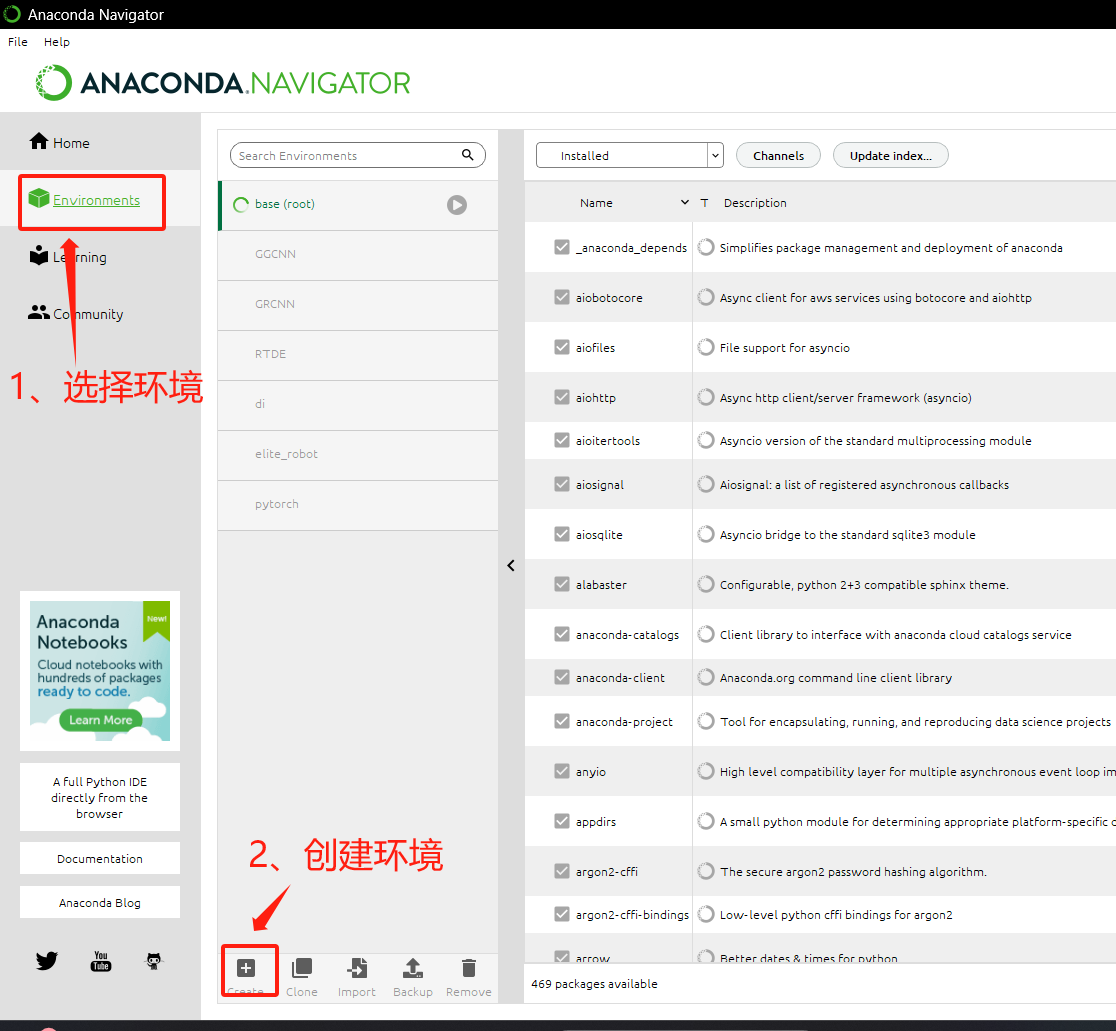This screenshot has width=1116, height=1031.
Task: Open the Help menu
Action: click(57, 42)
